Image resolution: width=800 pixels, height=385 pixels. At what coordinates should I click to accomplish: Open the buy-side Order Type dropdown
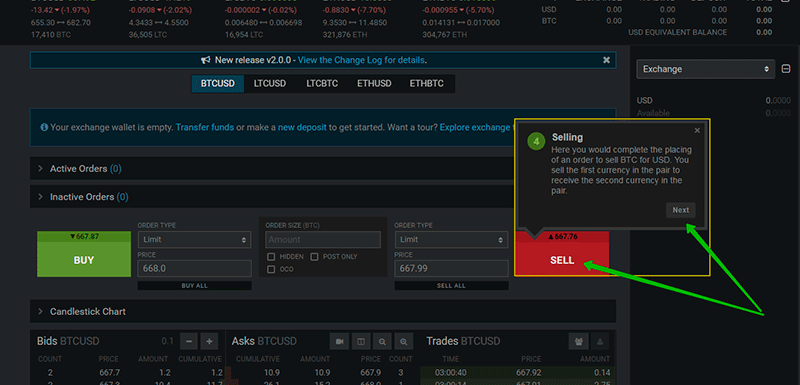[x=194, y=240]
